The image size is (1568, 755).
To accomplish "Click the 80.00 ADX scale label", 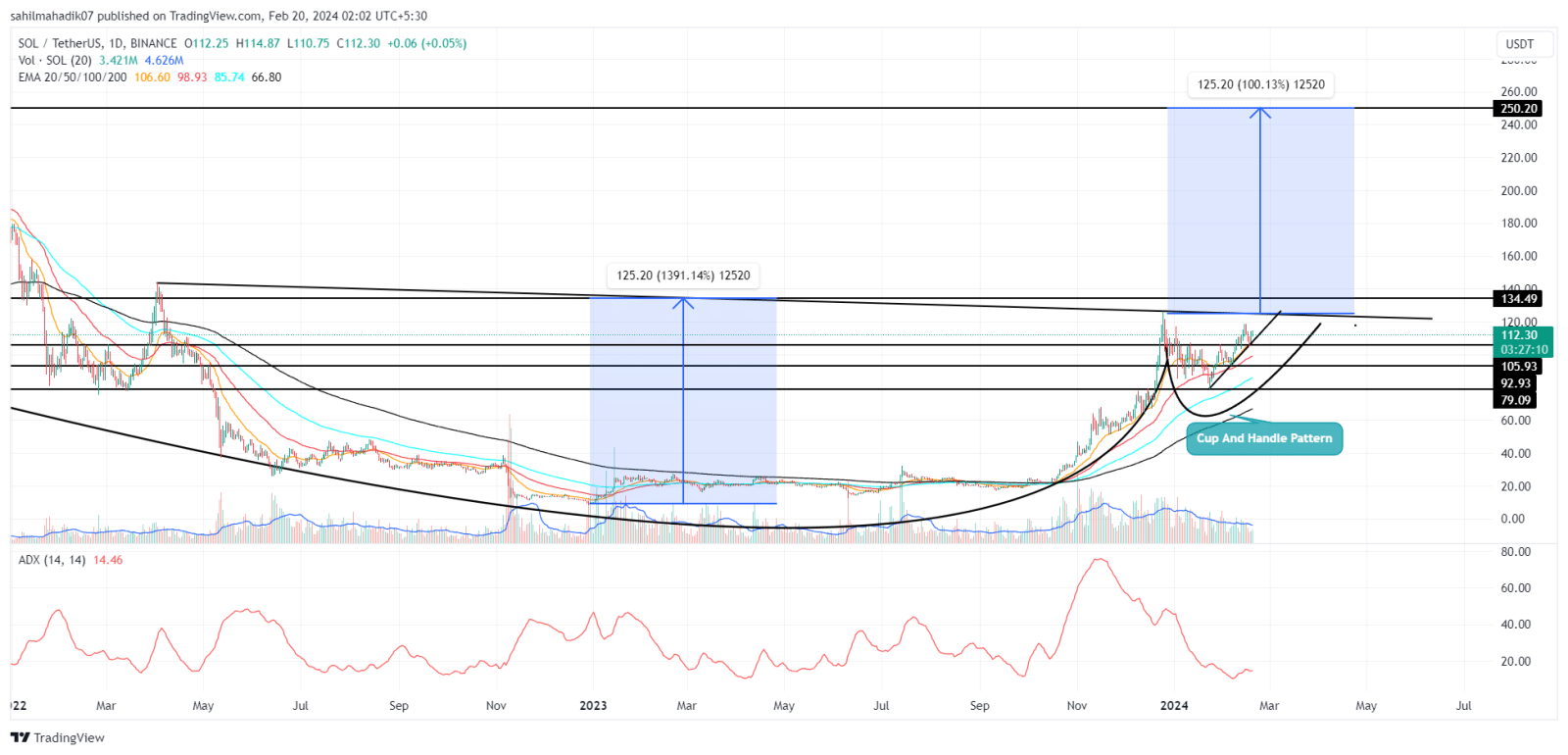I will point(1515,552).
